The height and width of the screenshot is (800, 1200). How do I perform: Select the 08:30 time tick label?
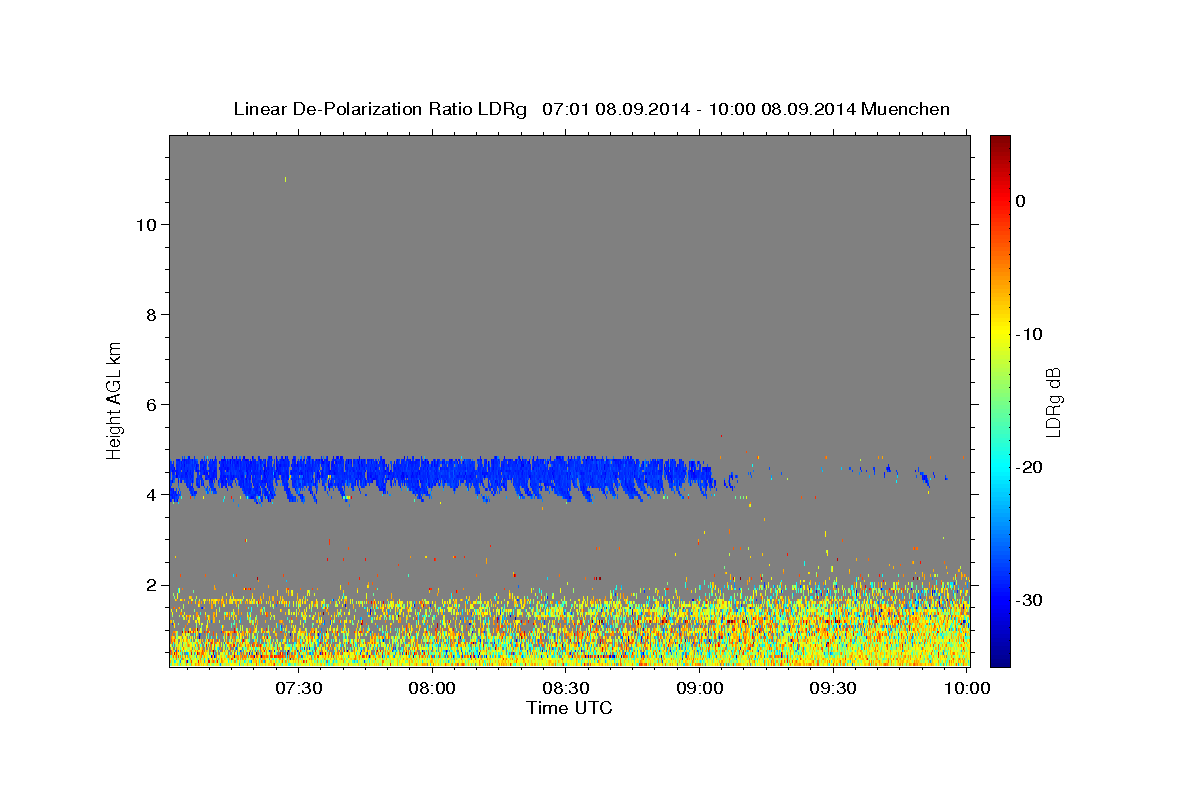[x=566, y=688]
